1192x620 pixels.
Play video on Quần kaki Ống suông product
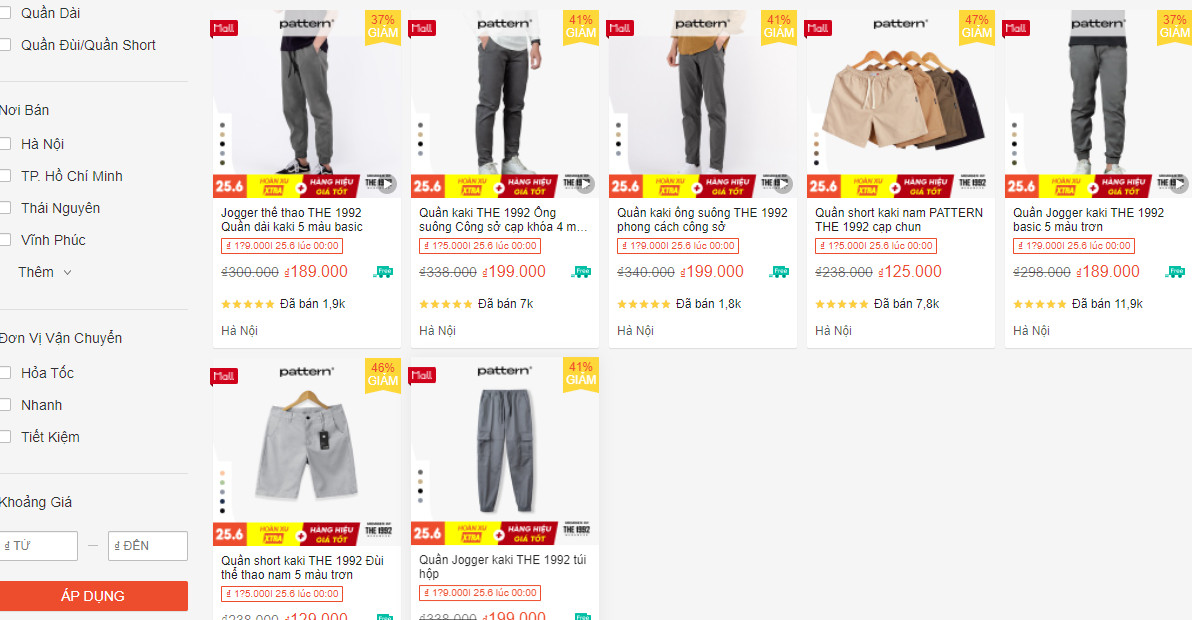click(x=585, y=184)
